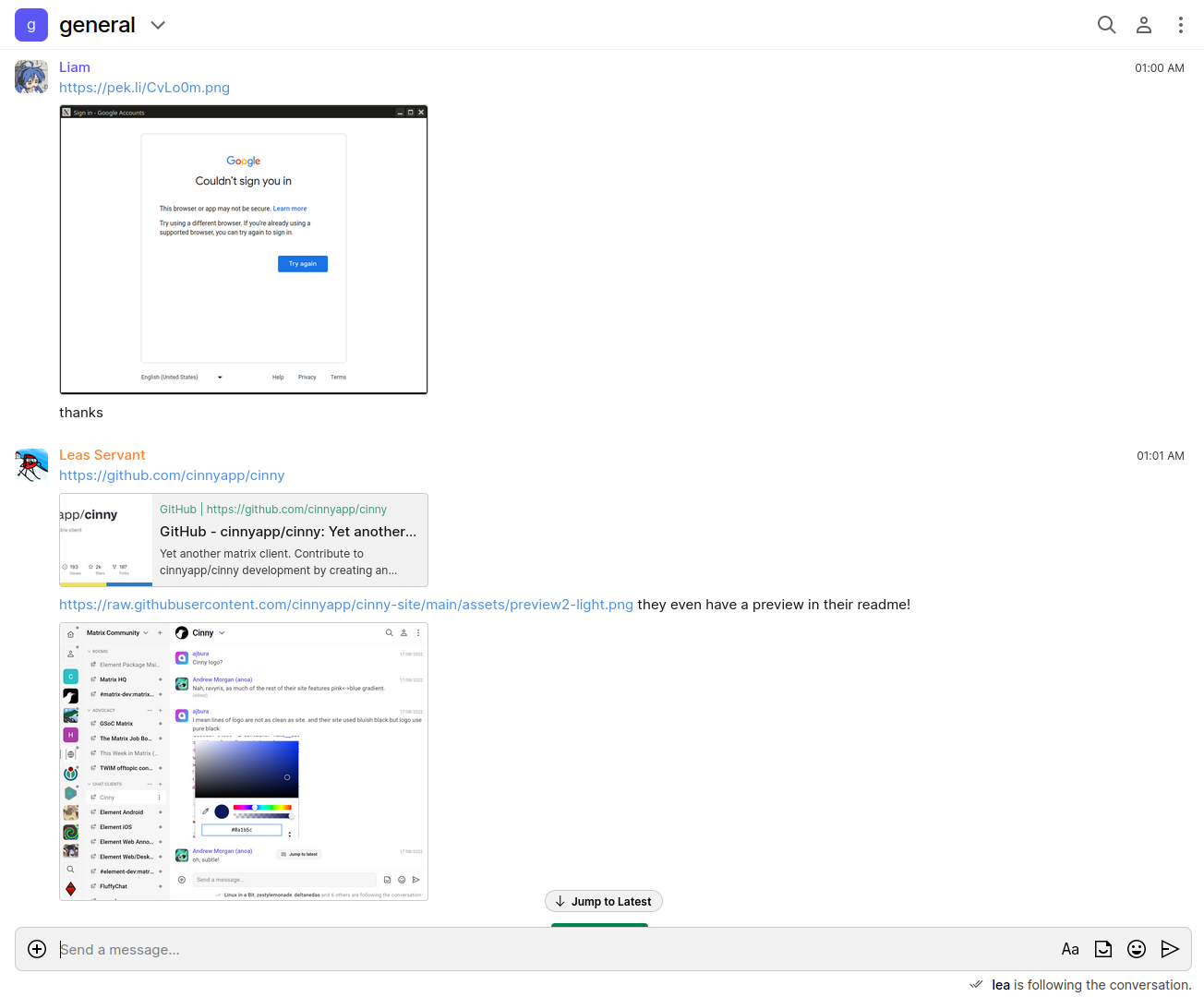Viewport: 1204px width, 997px height.
Task: Click the username Leas Servant
Action: coord(102,455)
